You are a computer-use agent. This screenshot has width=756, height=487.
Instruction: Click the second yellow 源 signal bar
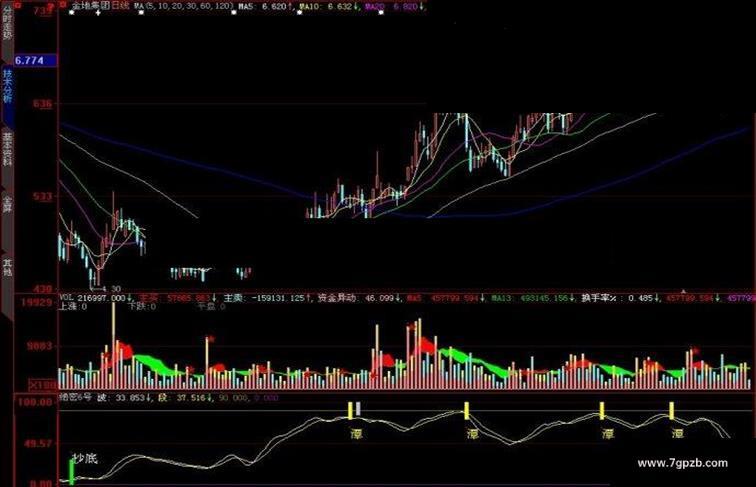point(467,410)
